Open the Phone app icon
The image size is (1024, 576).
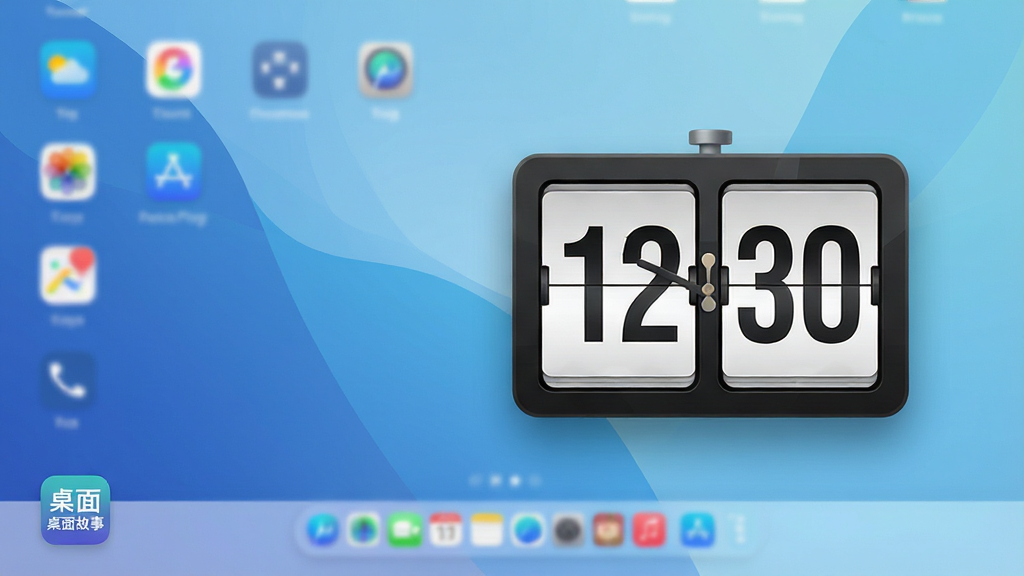pyautogui.click(x=68, y=380)
